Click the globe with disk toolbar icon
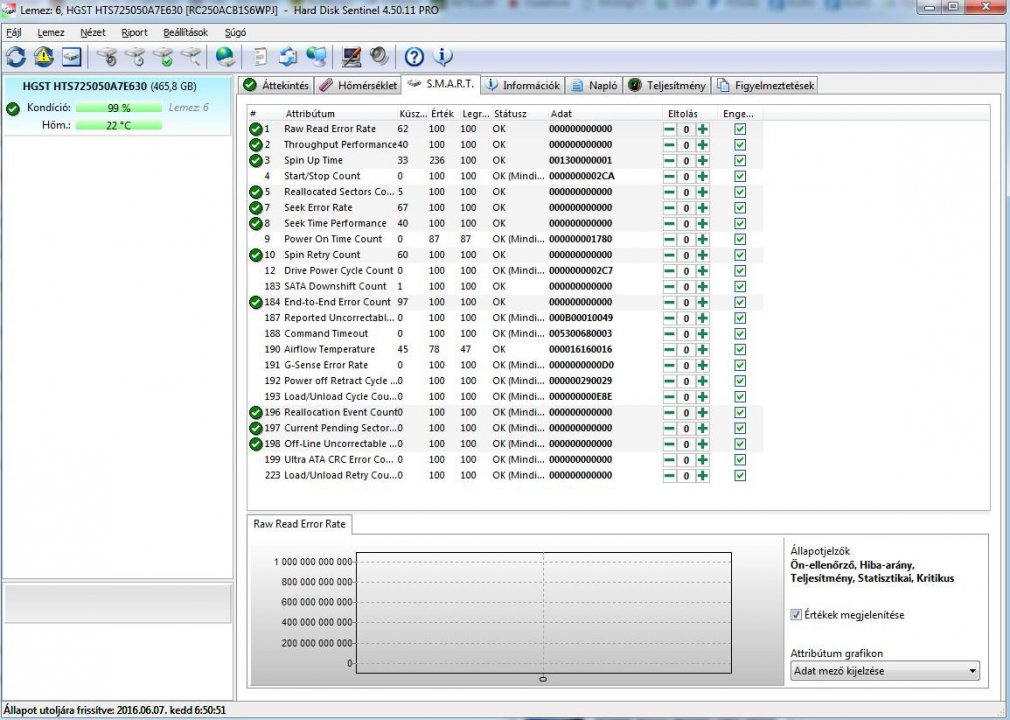The height and width of the screenshot is (720, 1010). (225, 57)
